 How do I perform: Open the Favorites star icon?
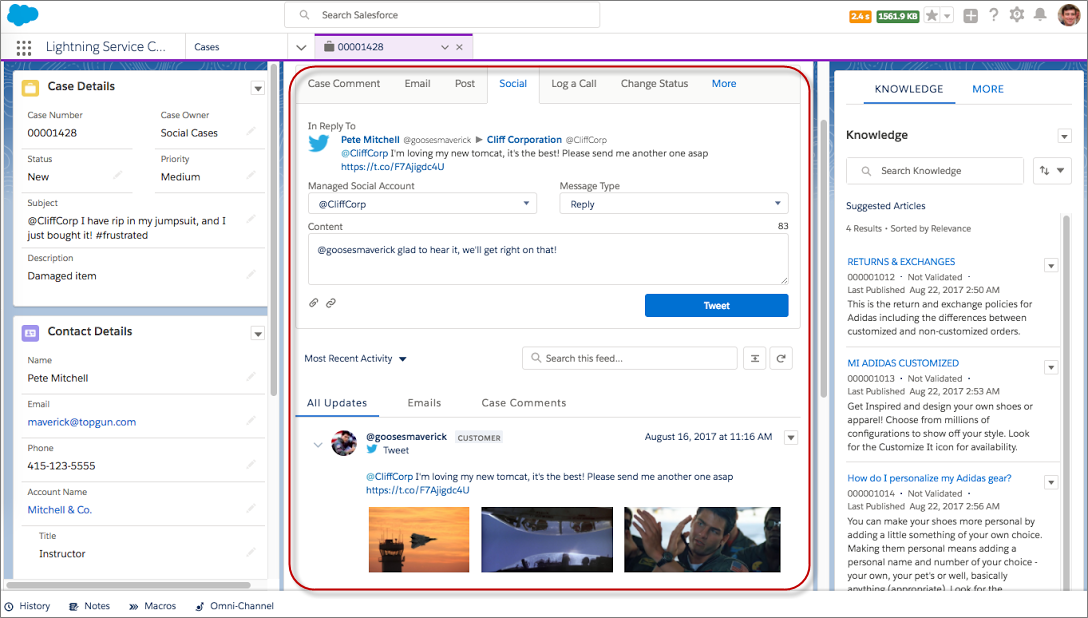pyautogui.click(x=932, y=15)
